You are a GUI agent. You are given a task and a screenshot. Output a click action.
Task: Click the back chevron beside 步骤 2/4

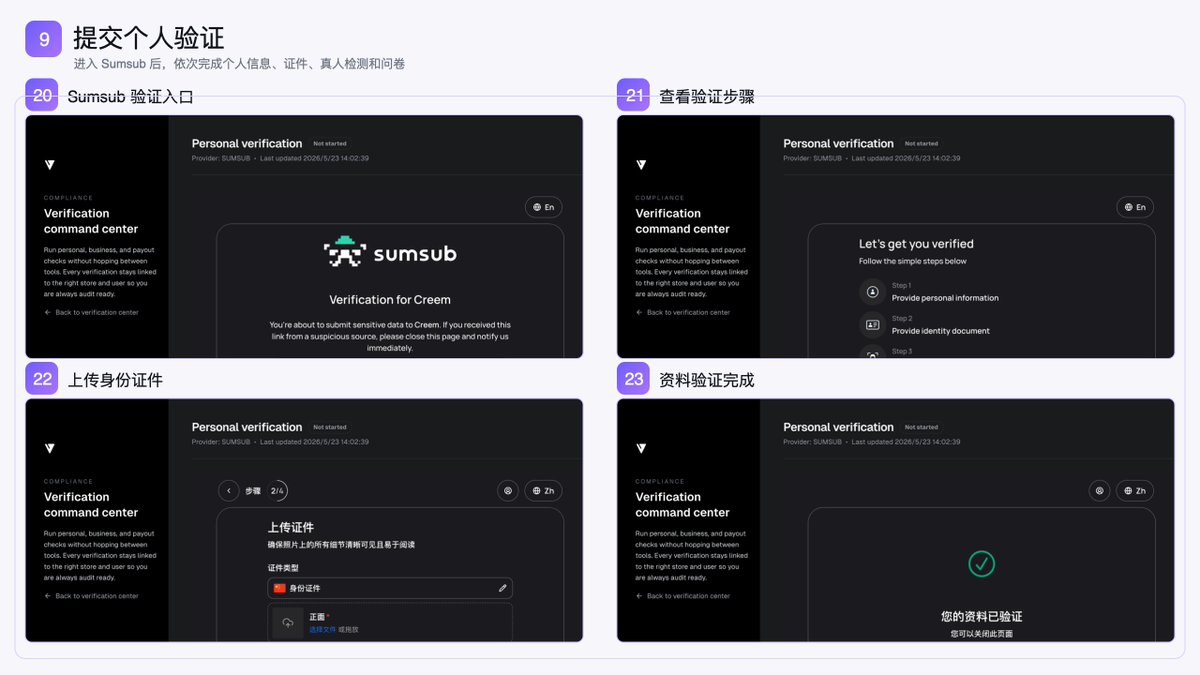tap(229, 491)
